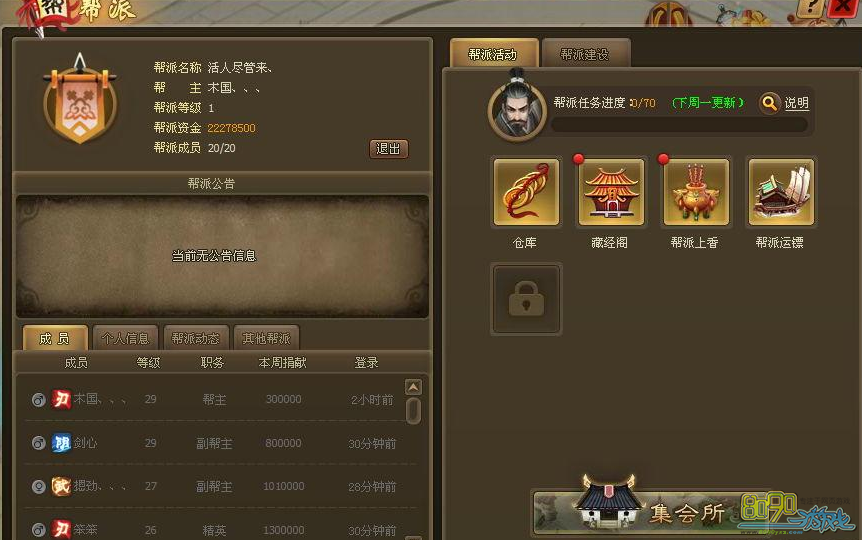
Task: Click the 退出 leave guild button
Action: (x=389, y=148)
